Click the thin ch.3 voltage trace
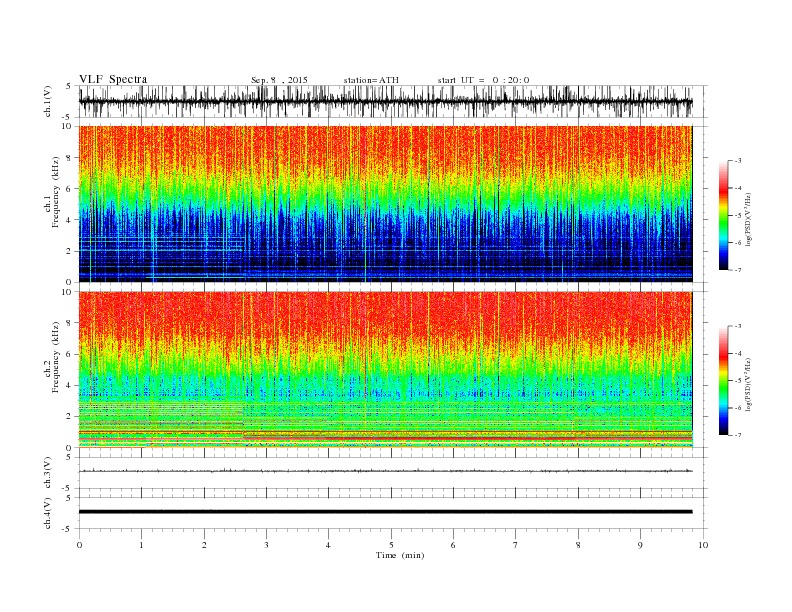792x612 pixels. [385, 471]
